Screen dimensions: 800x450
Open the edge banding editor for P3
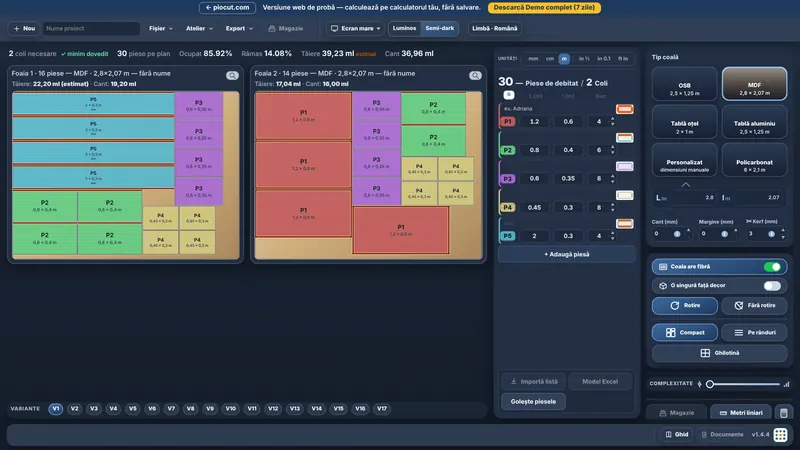[x=624, y=166]
